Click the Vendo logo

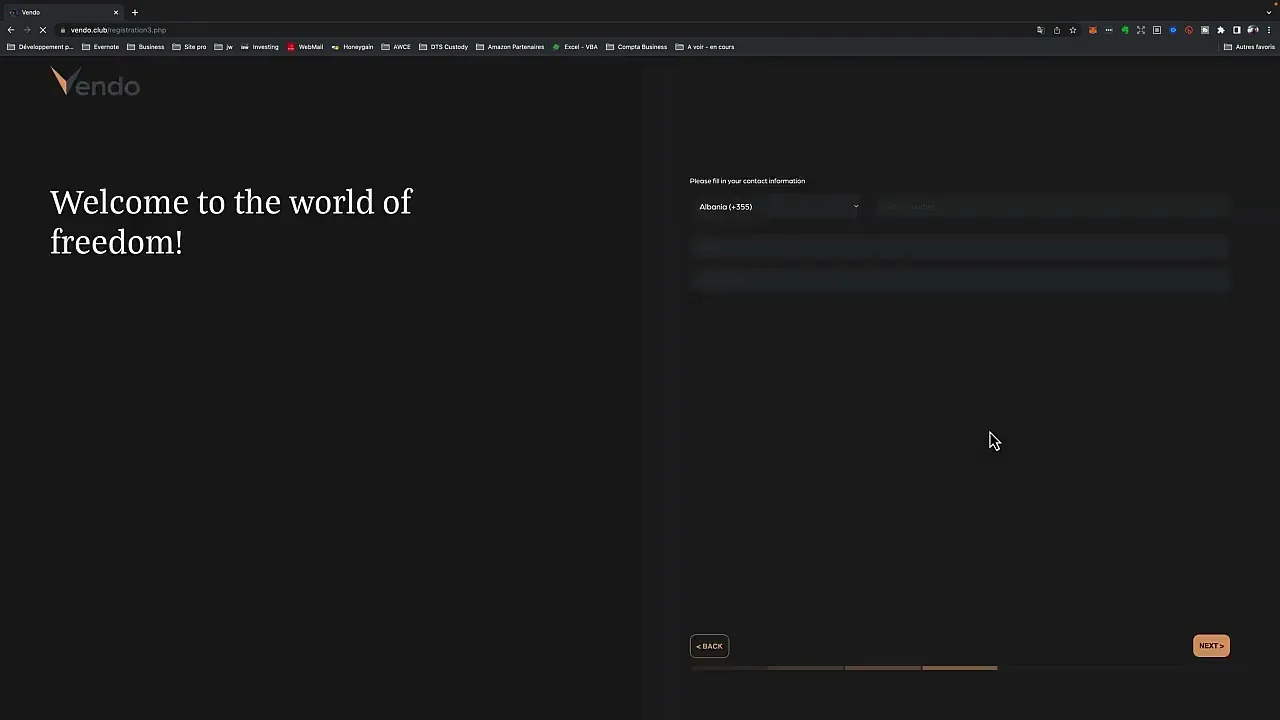[x=95, y=83]
